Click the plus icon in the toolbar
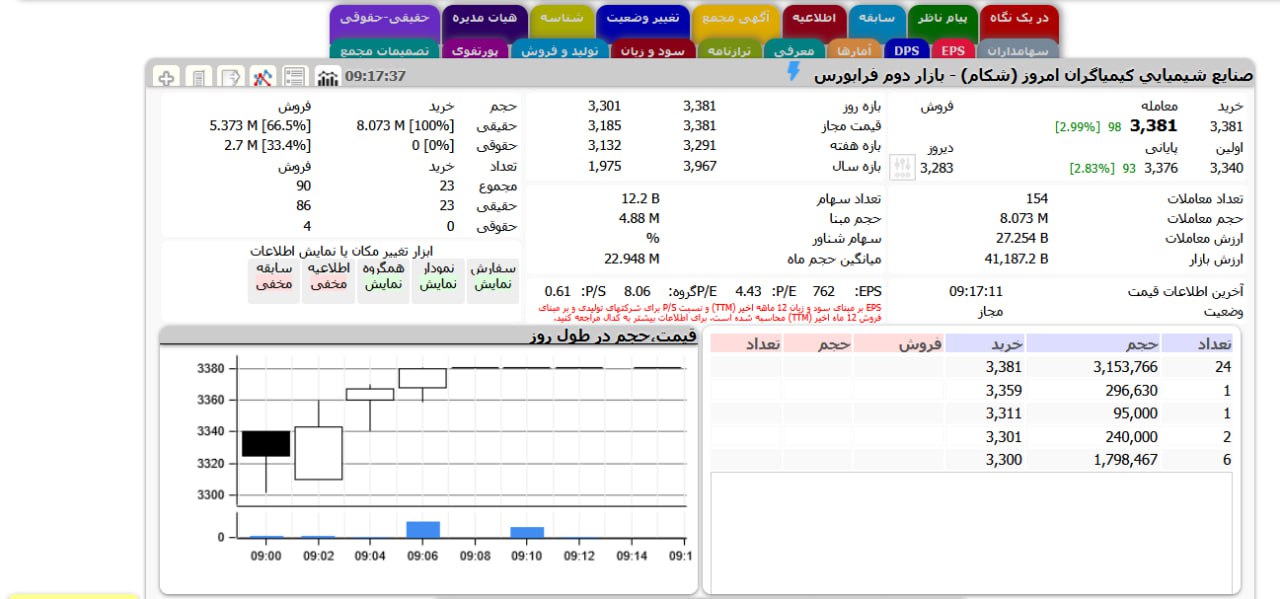 click(x=166, y=77)
